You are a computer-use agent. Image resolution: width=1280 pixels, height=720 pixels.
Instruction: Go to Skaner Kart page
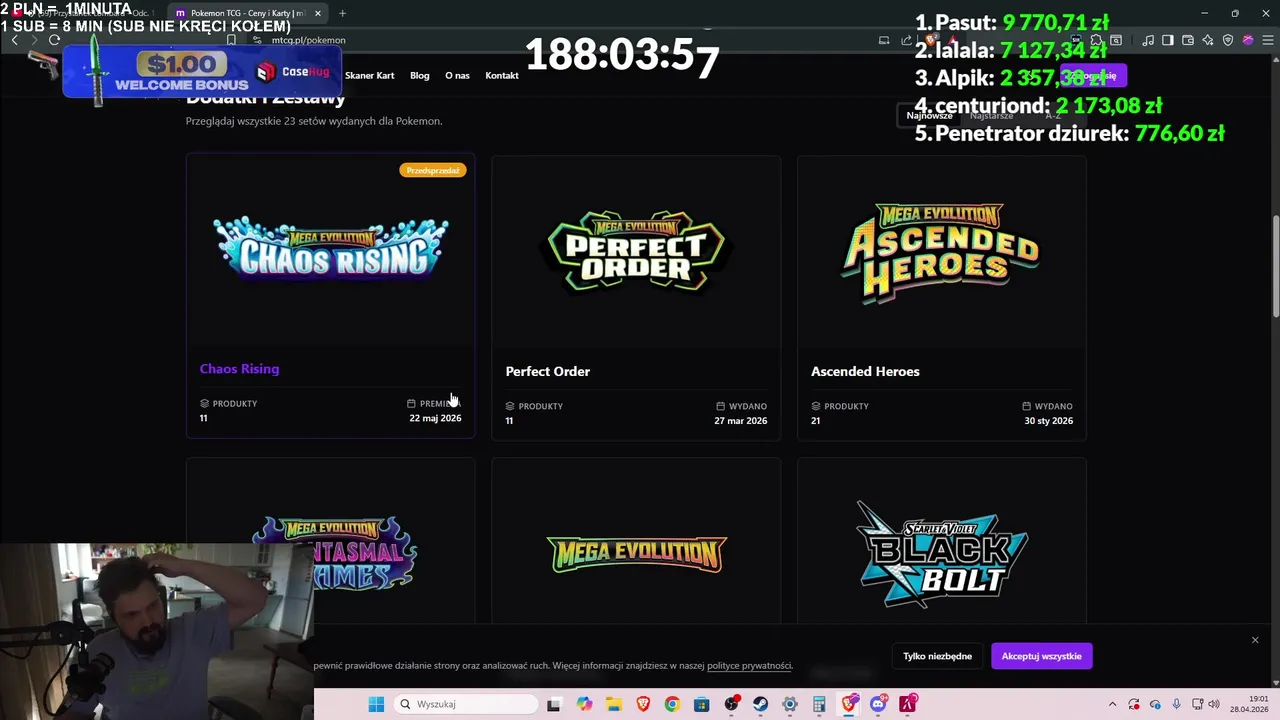click(x=370, y=75)
